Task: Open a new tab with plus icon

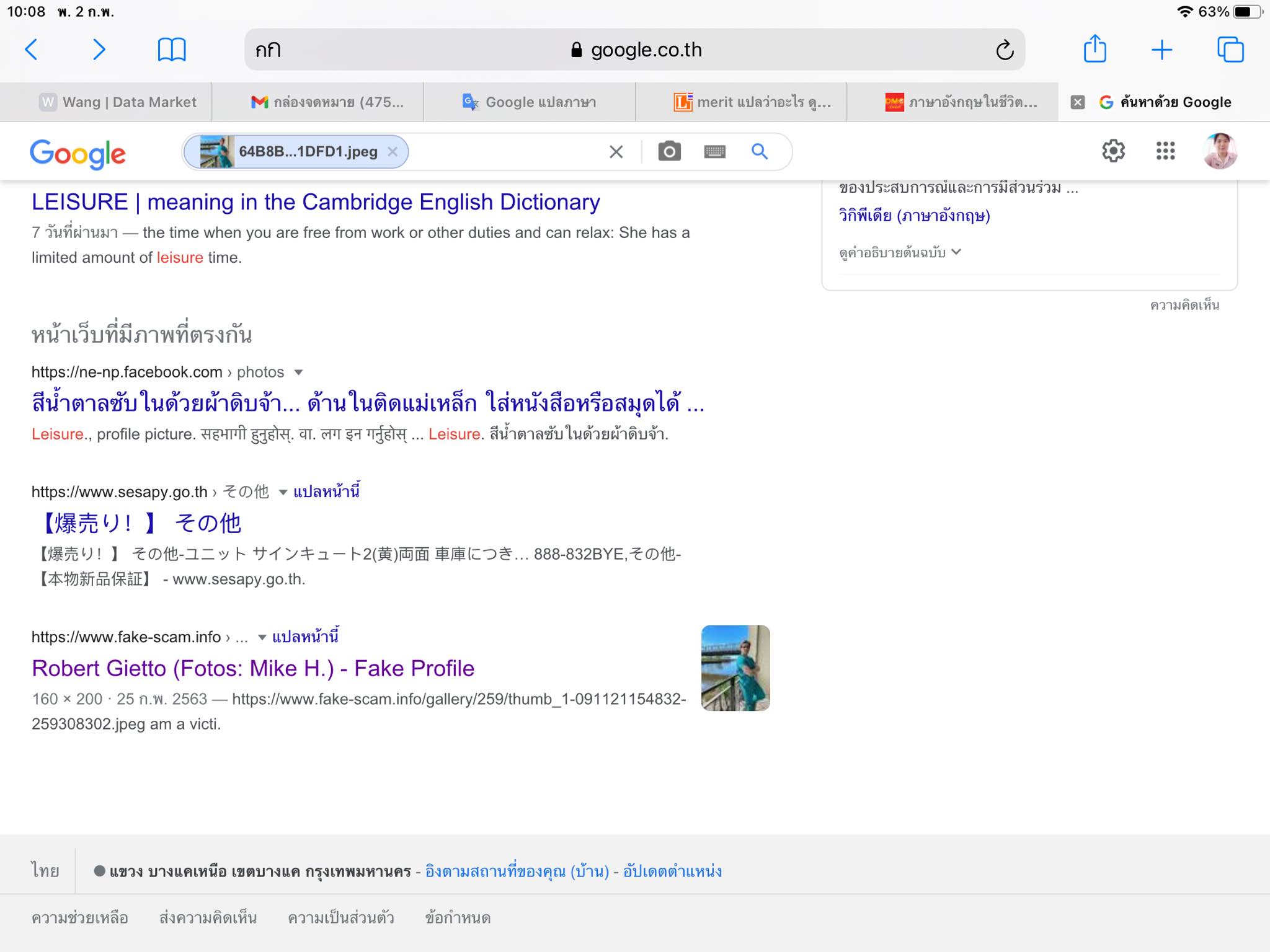Action: tap(1162, 50)
